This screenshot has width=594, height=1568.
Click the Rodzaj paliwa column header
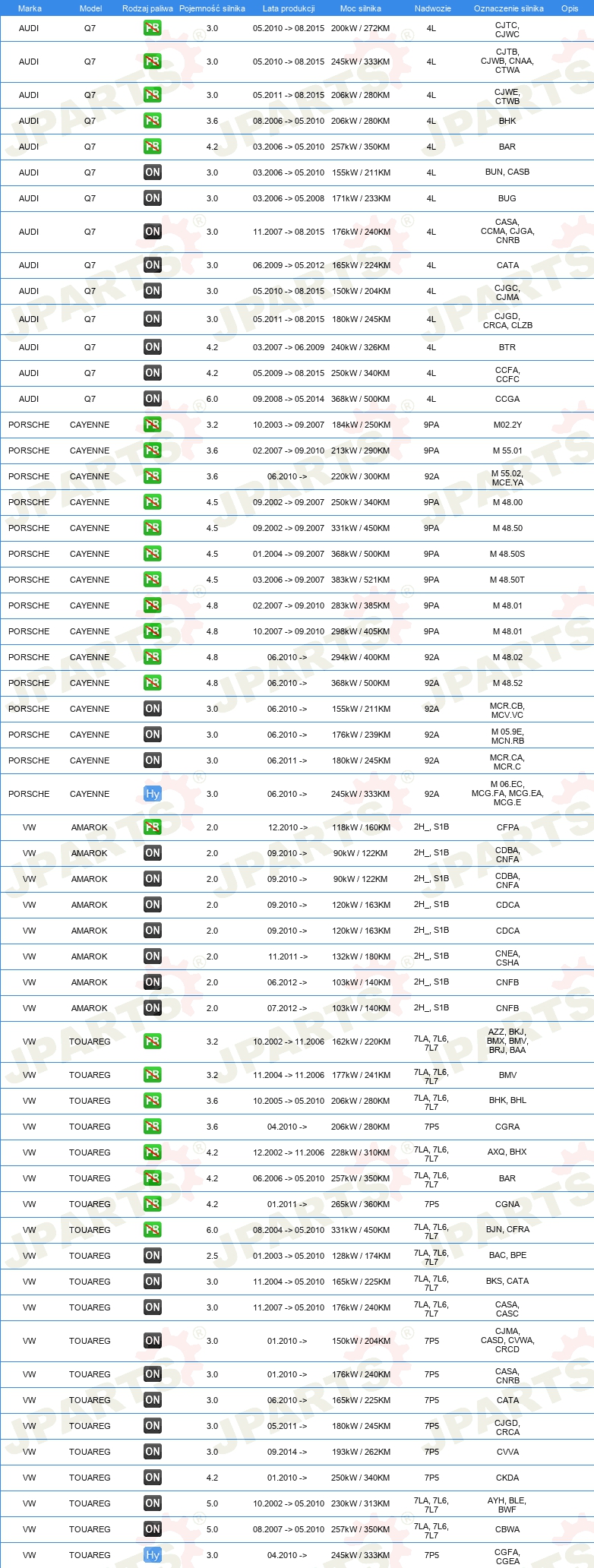[x=147, y=8]
